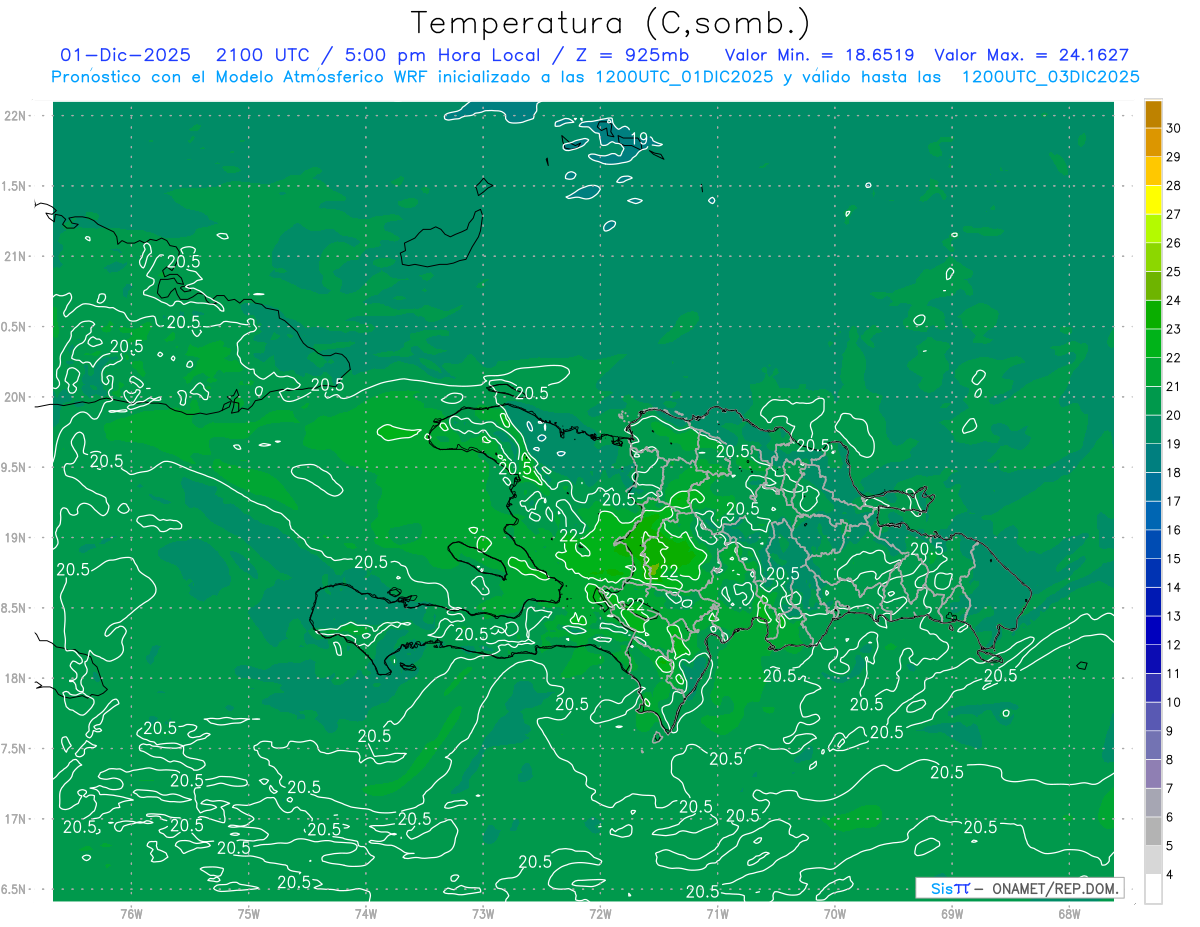Image resolution: width=1200 pixels, height=927 pixels.
Task: Click the '76W' longitude label
Action: 131,913
